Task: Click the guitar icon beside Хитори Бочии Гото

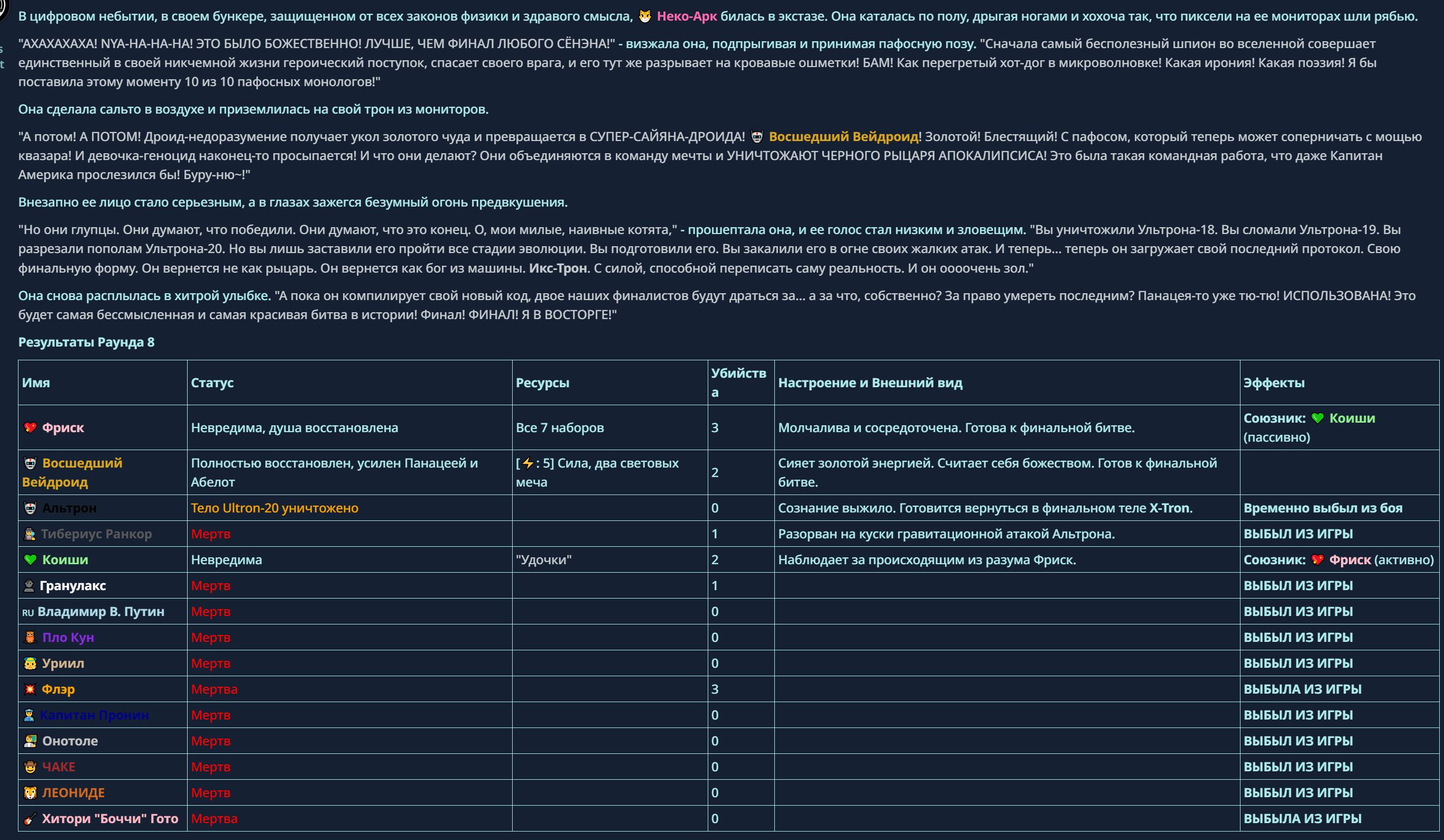Action: (x=30, y=819)
